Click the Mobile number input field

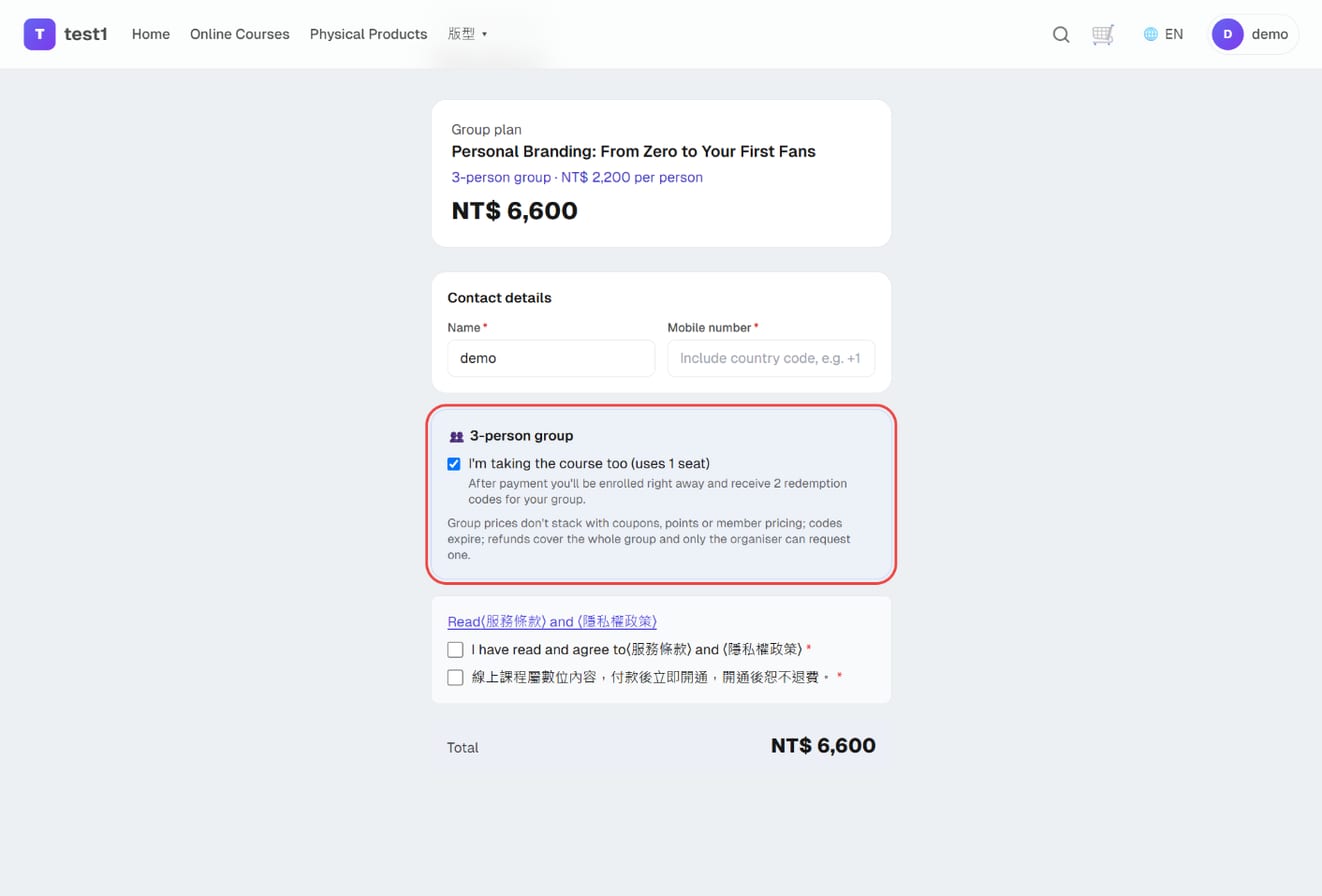coord(771,358)
